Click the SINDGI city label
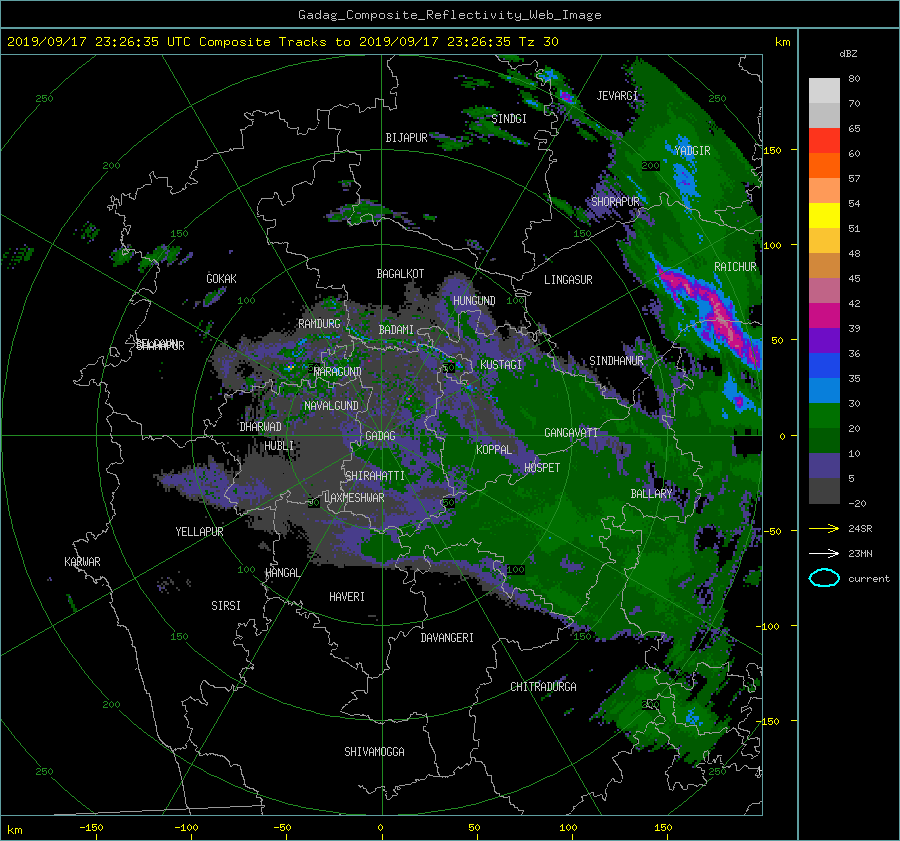The image size is (900, 841). (x=509, y=119)
